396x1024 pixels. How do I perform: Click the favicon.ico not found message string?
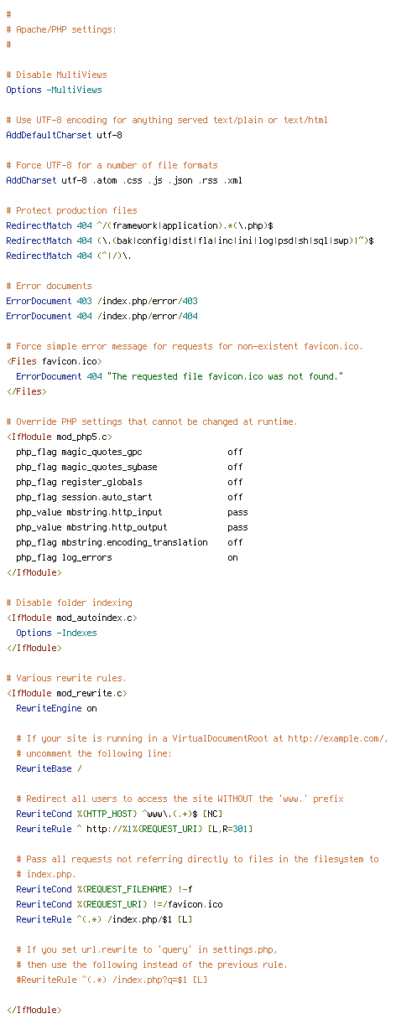(225, 377)
